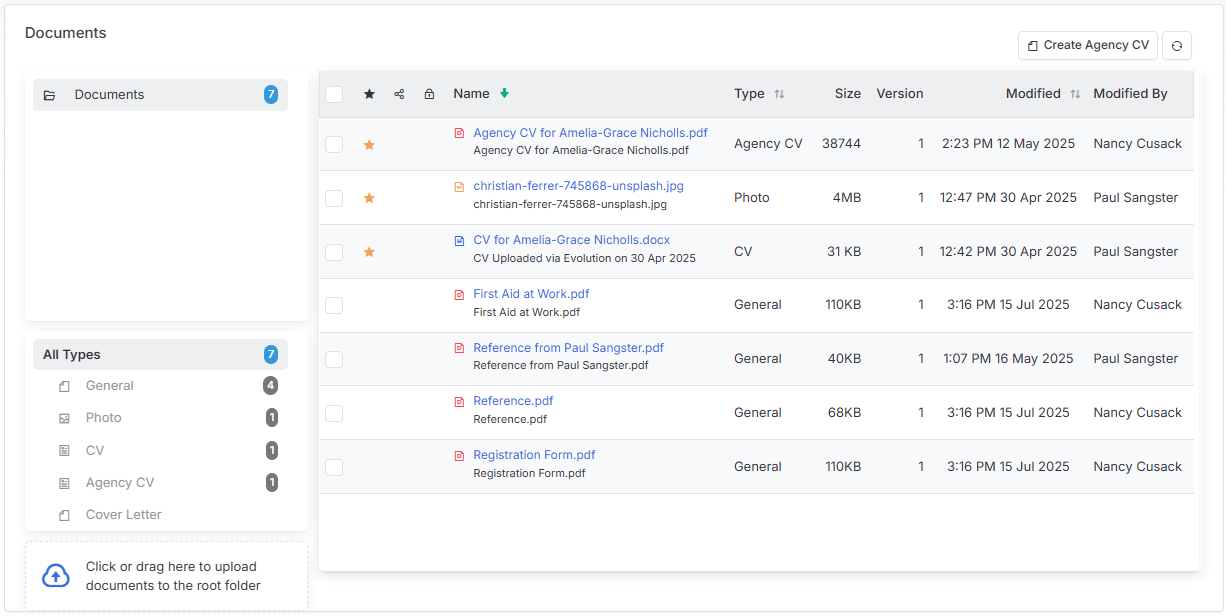This screenshot has height=616, width=1226.
Task: Unstar Agency CV for Amelia-Grace Nicholls.pdf
Action: (x=369, y=144)
